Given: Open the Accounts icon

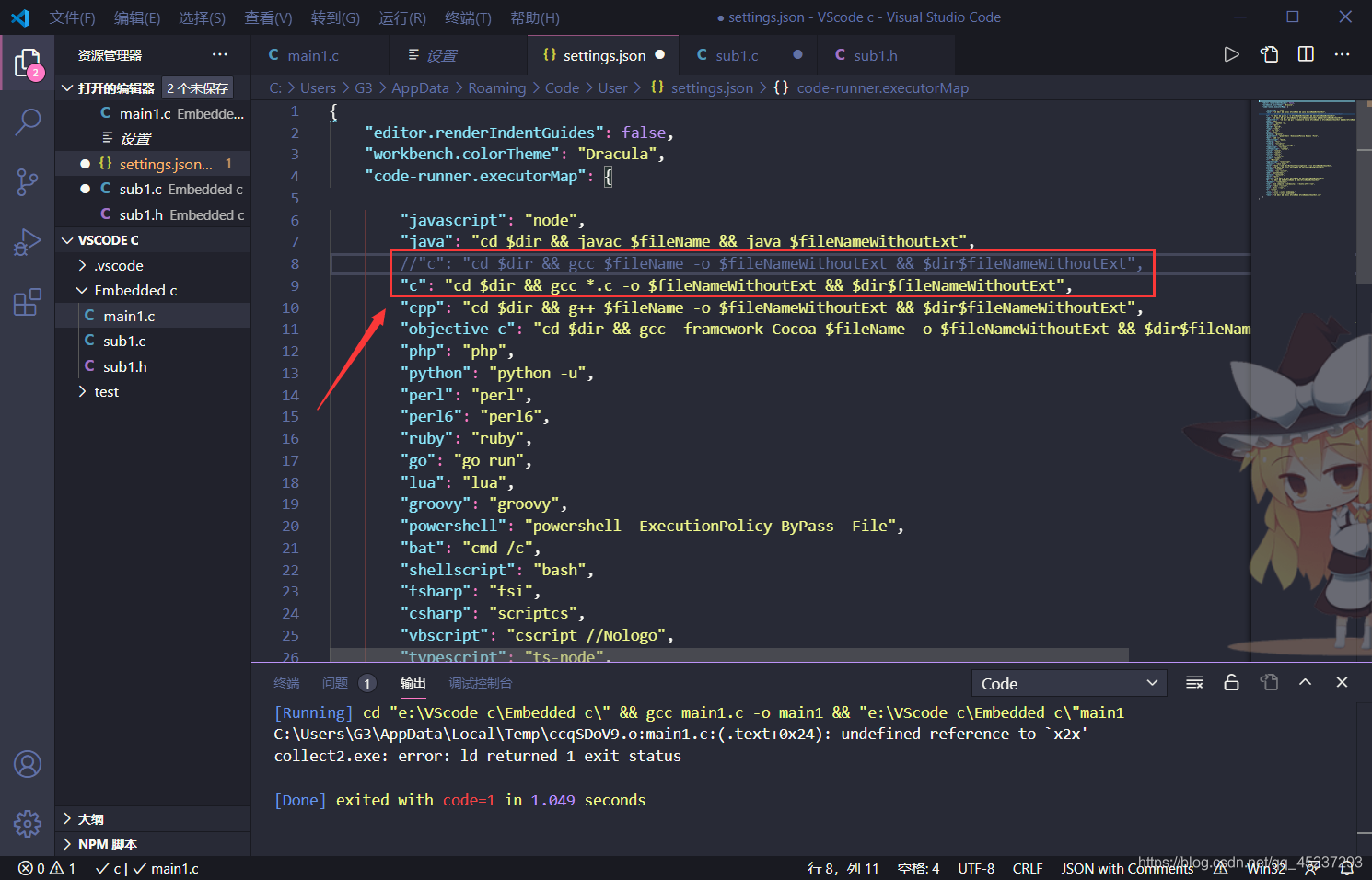Looking at the screenshot, I should click(x=28, y=764).
